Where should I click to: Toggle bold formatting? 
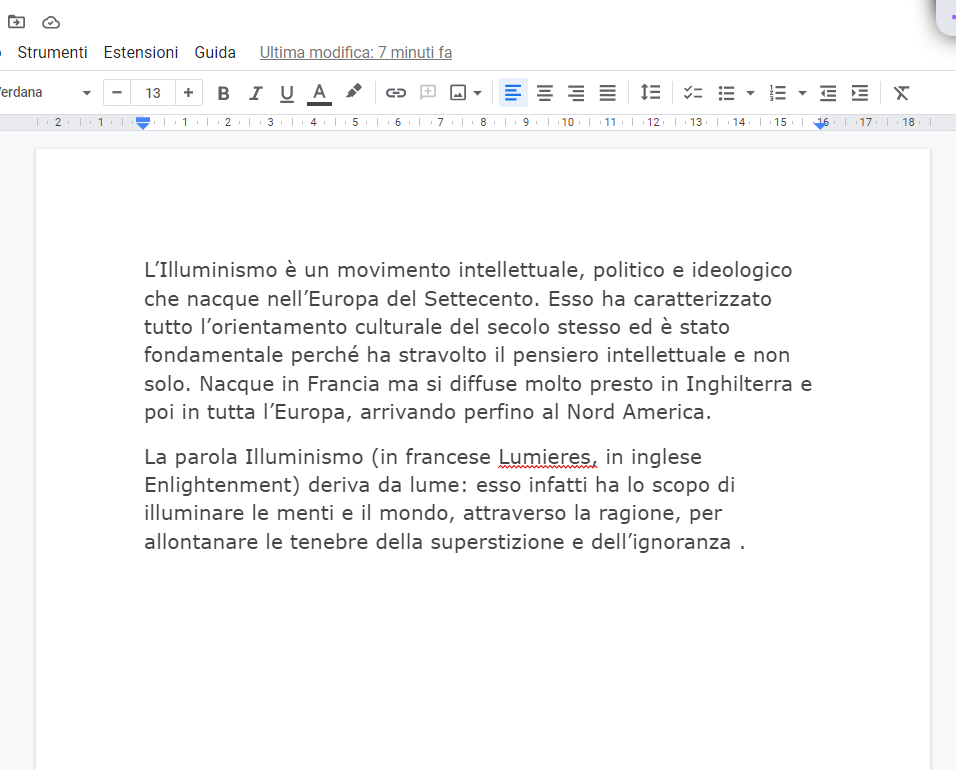224,93
